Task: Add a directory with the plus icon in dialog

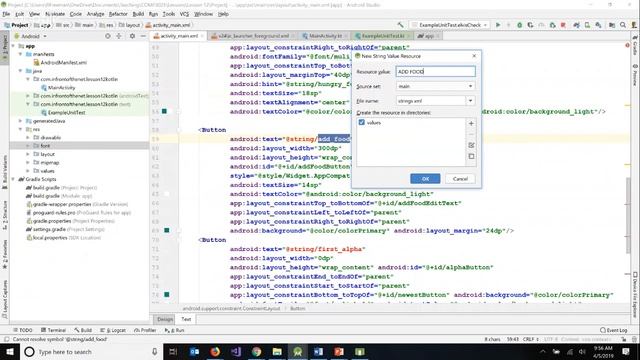Action: [471, 123]
